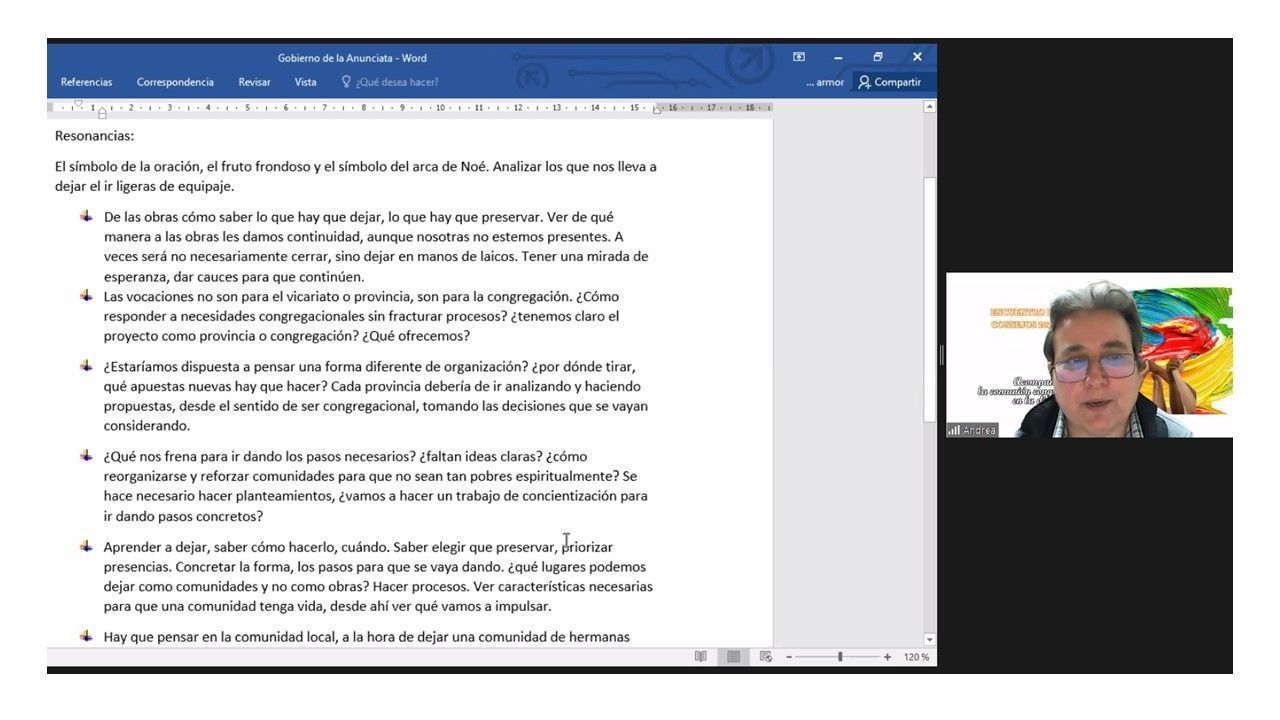Image resolution: width=1280 pixels, height=720 pixels.
Task: Click the vertical scrollbar thumb
Action: click(x=930, y=300)
